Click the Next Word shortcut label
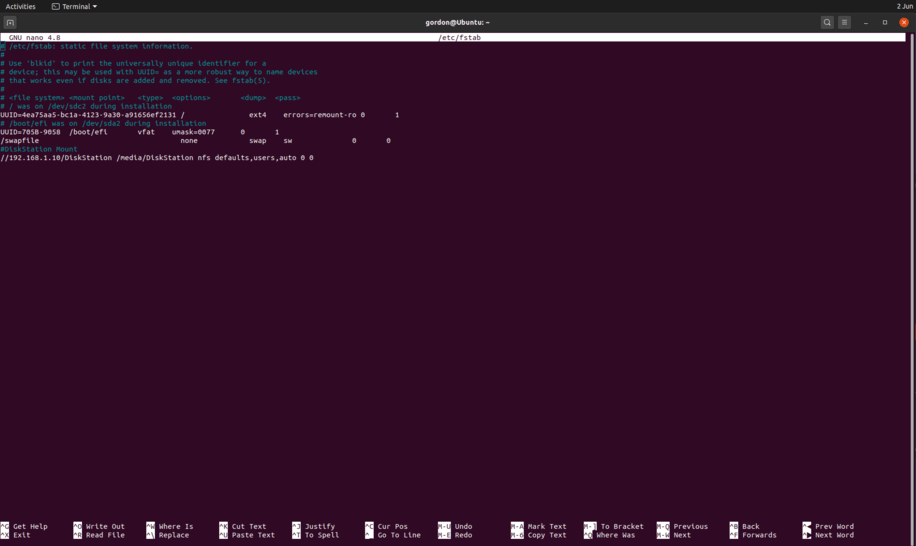The image size is (916, 546). (834, 535)
